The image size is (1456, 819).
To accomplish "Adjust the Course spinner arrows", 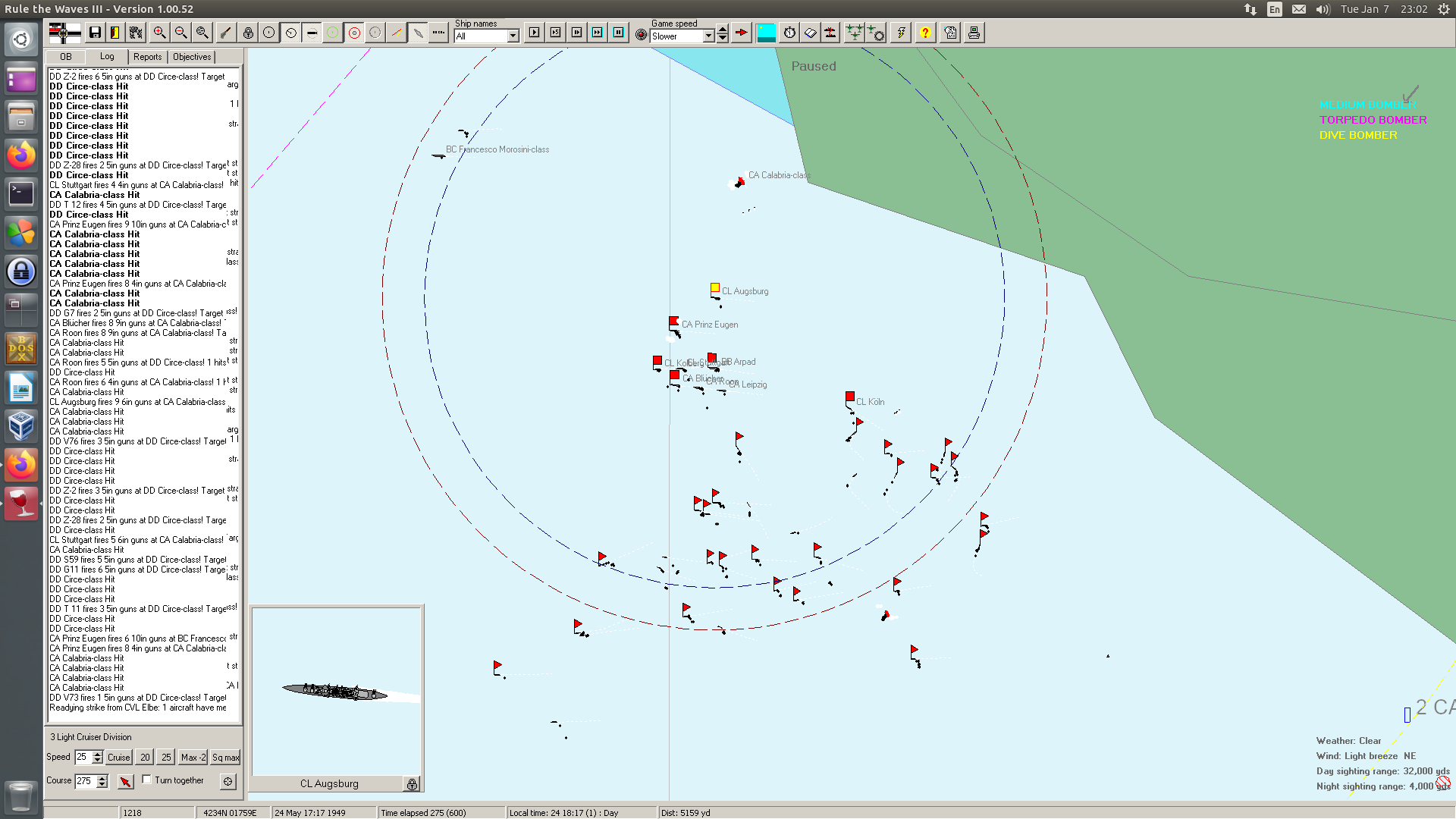I will point(102,781).
